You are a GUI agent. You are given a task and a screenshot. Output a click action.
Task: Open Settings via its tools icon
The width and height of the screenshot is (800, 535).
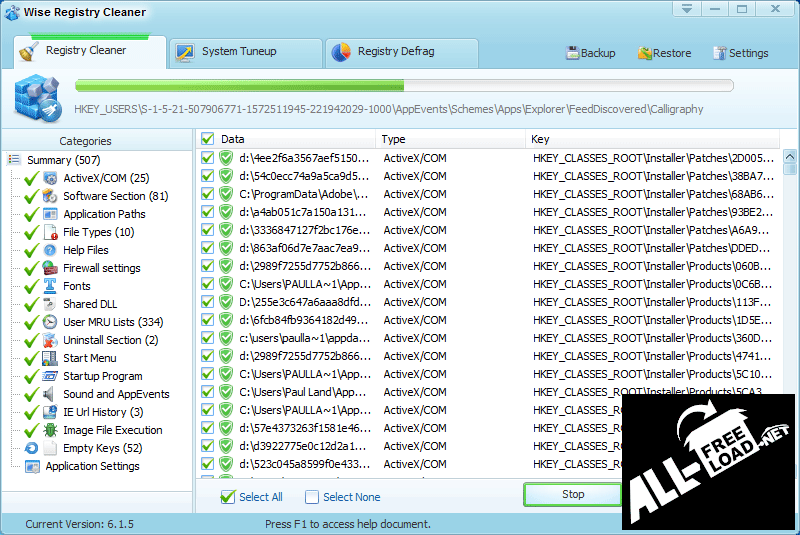coord(719,53)
